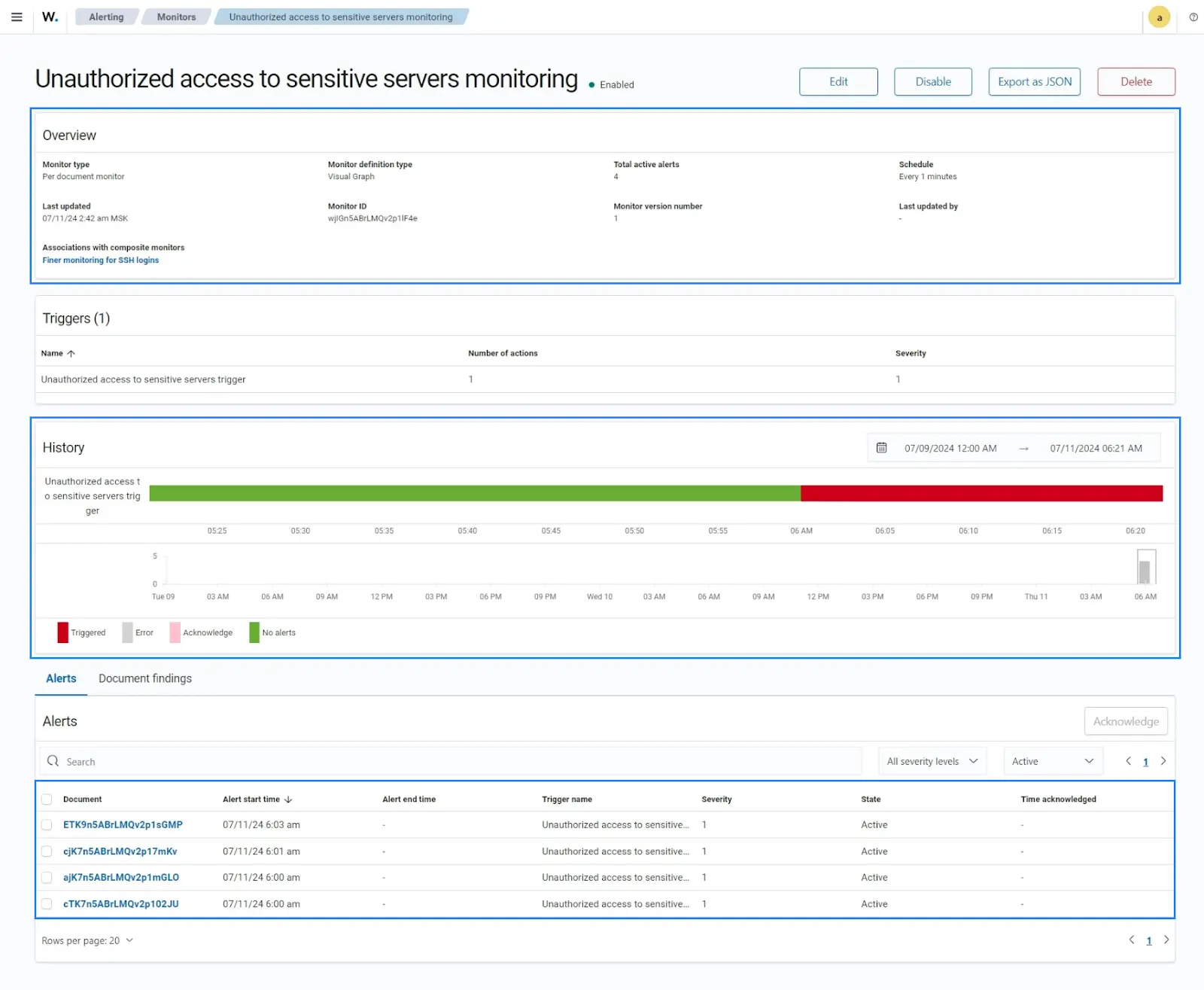
Task: Click the Disable monitor button
Action: (x=933, y=81)
